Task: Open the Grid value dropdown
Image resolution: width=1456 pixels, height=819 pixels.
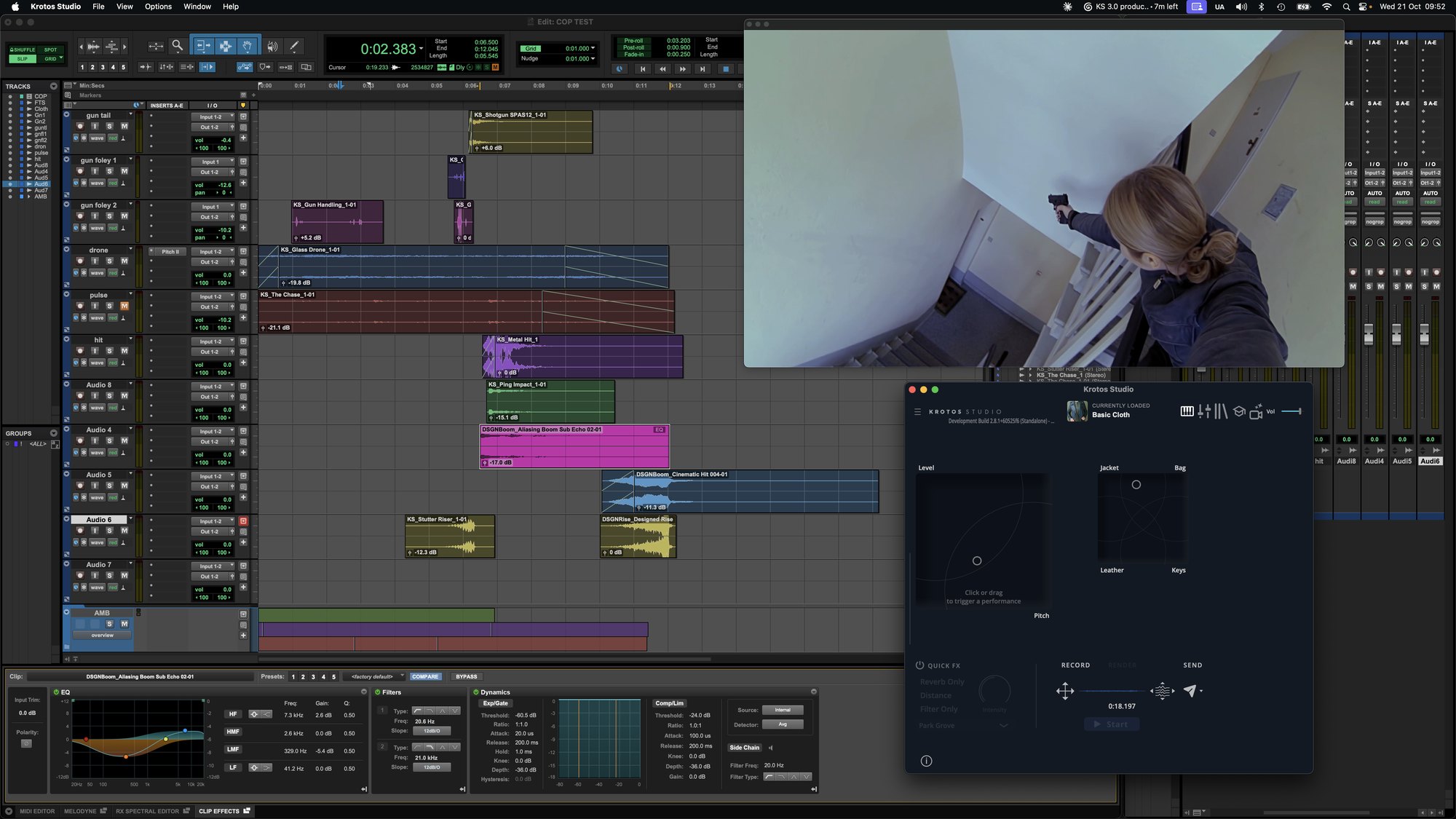Action: pos(593,49)
